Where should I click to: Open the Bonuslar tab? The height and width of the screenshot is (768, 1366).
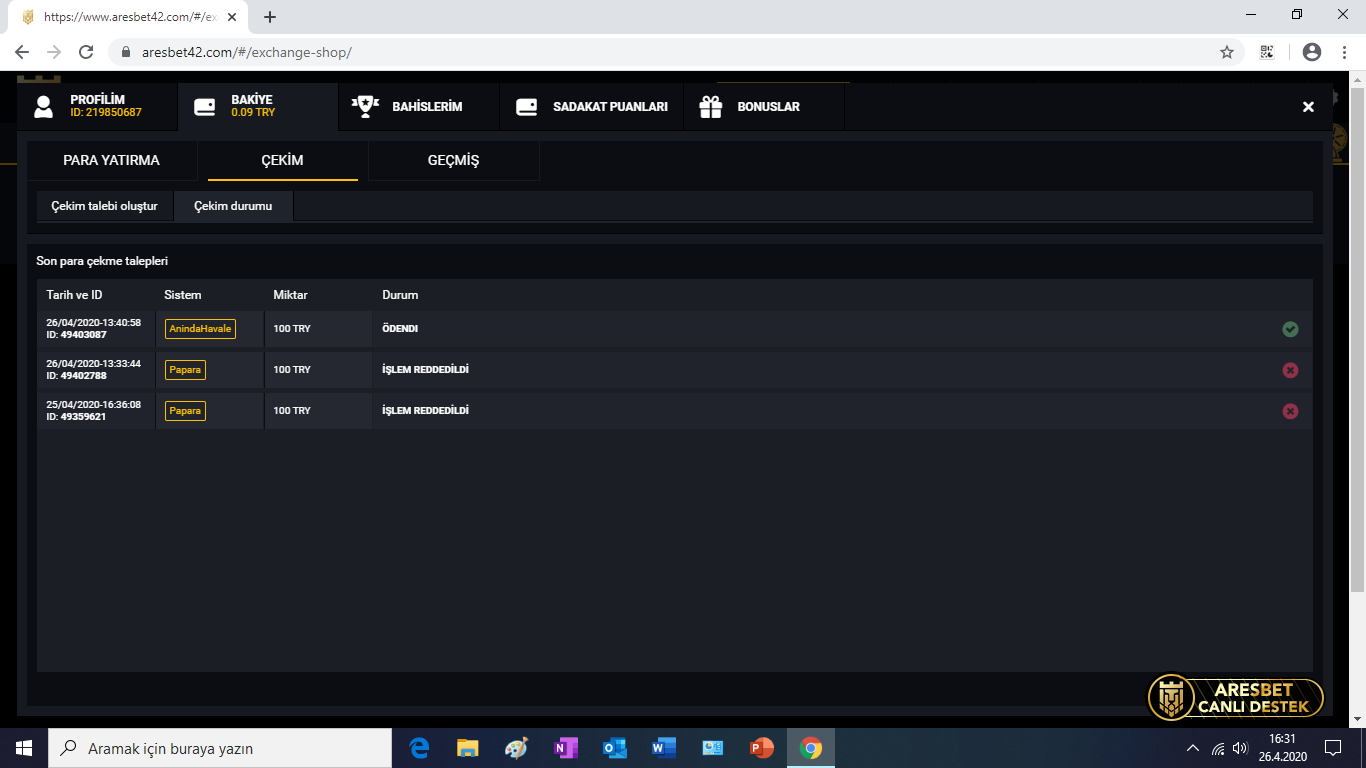764,106
